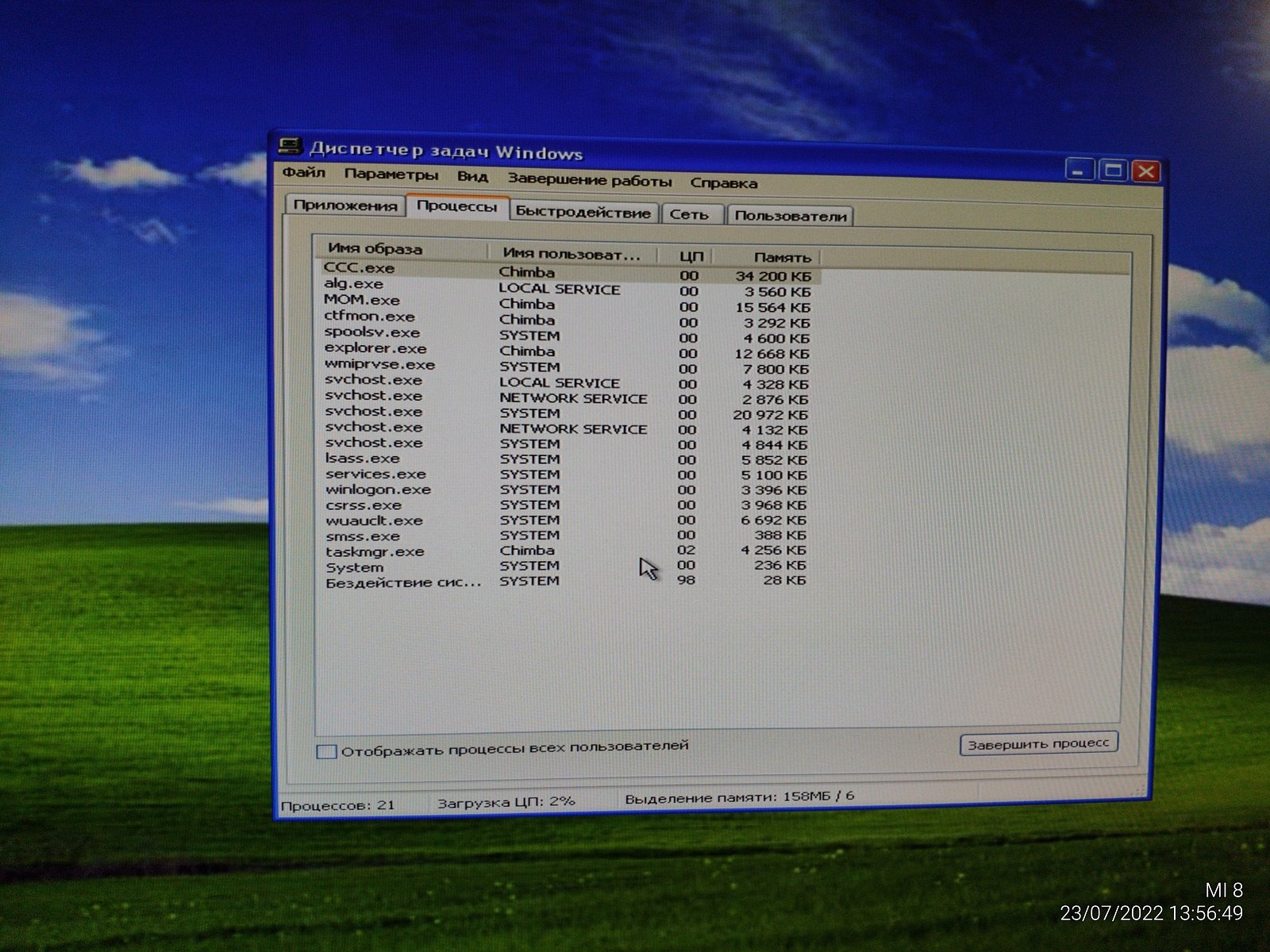Viewport: 1270px width, 952px height.
Task: Click the Загрузка ЦП: 2% status entry
Action: pyautogui.click(x=506, y=802)
